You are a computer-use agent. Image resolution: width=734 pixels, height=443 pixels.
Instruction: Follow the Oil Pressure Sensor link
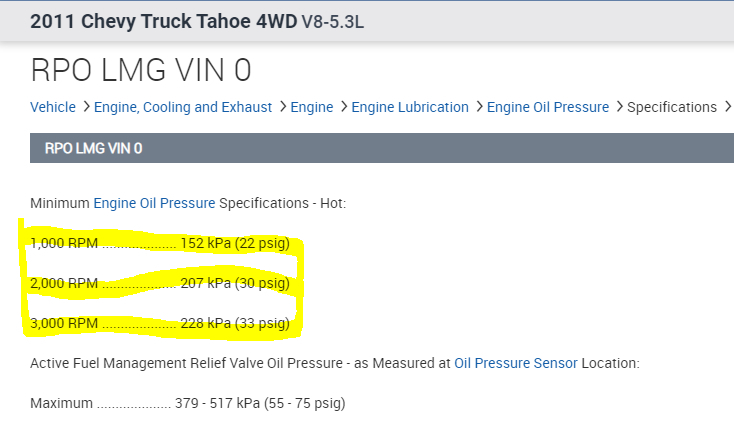[x=515, y=363]
